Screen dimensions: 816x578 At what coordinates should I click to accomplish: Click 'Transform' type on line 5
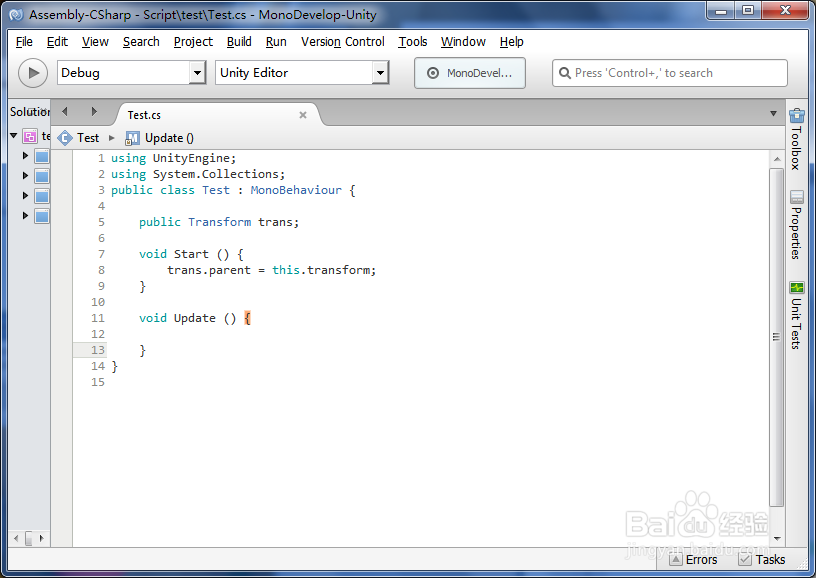(220, 222)
